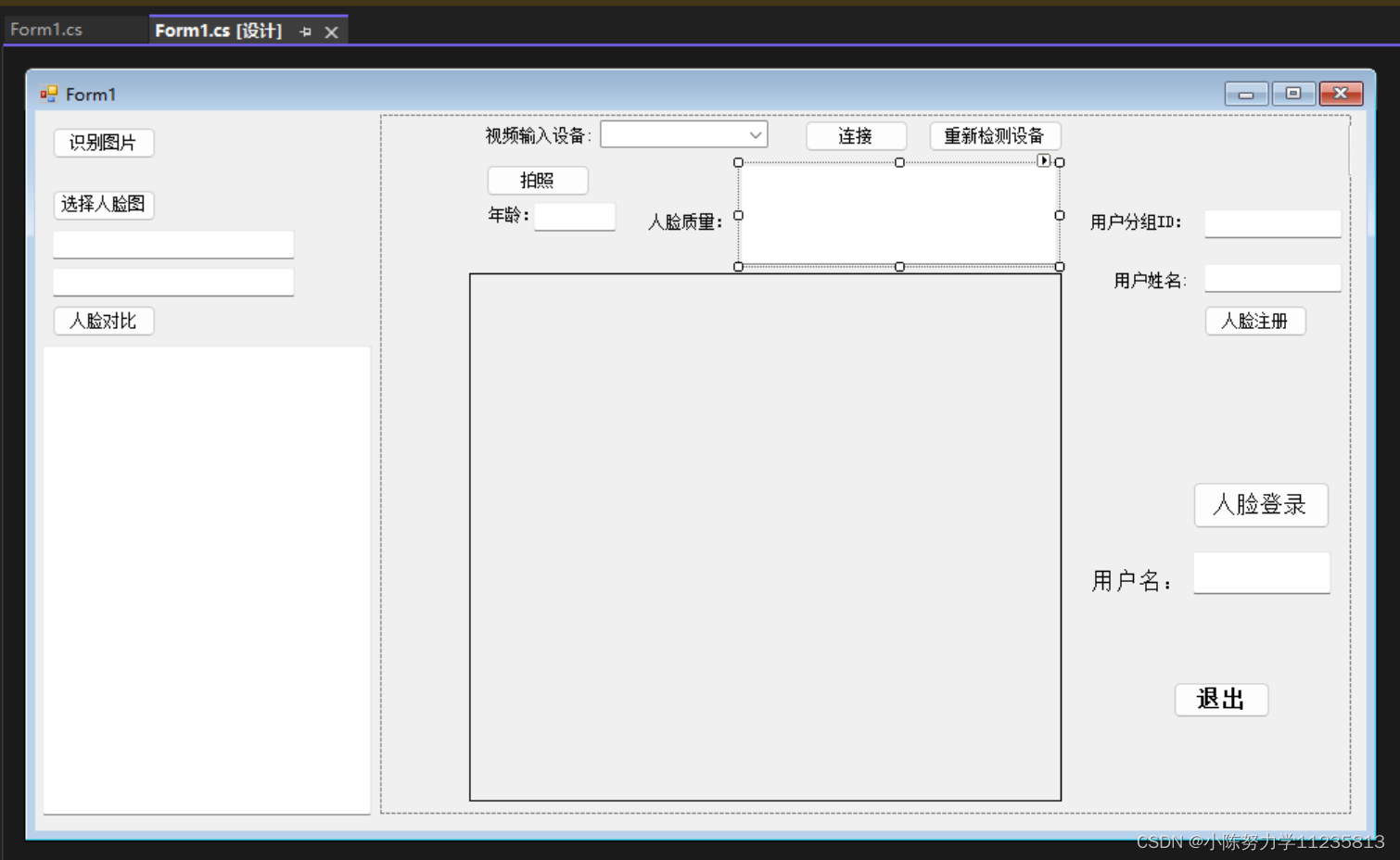Viewport: 1400px width, 860px height.
Task: Select the 年龄 text field
Action: [x=575, y=217]
